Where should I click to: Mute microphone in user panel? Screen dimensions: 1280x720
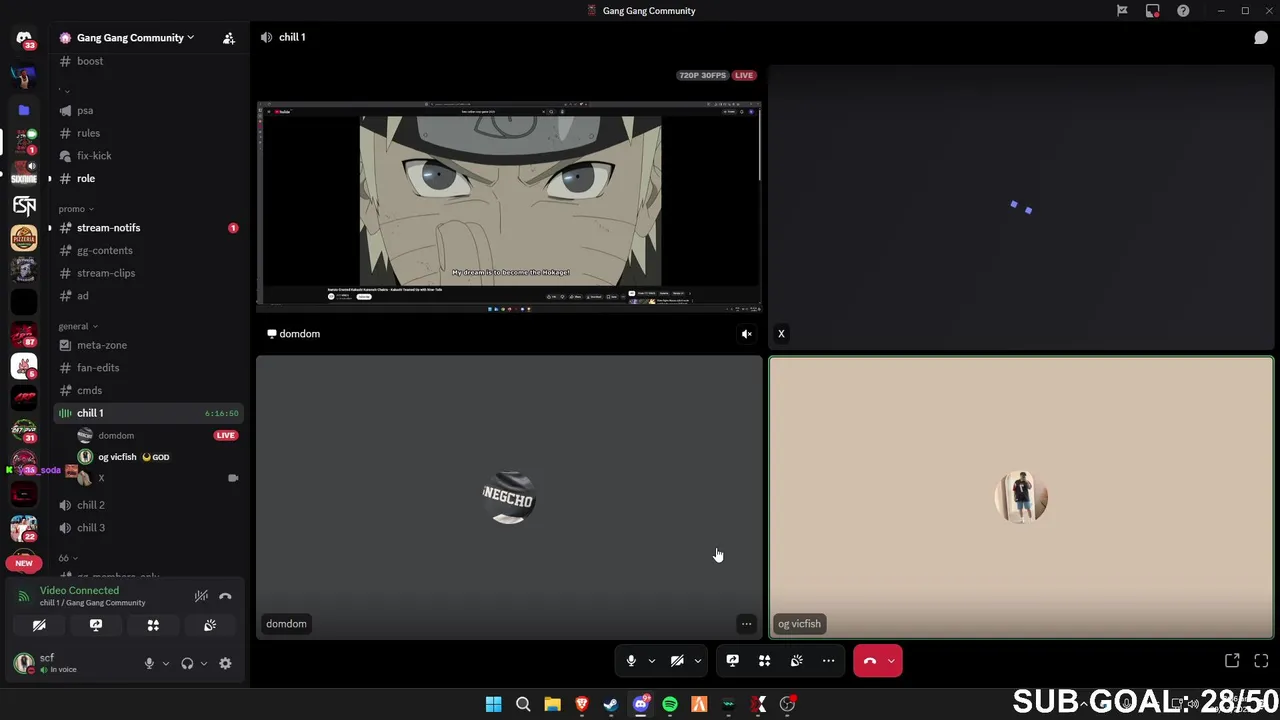[x=149, y=663]
